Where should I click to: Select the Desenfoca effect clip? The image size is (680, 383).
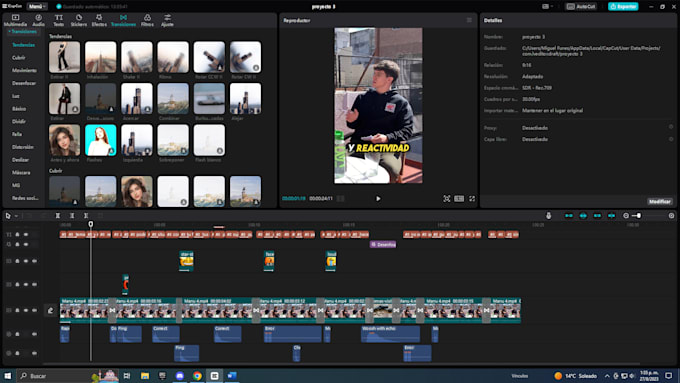383,245
